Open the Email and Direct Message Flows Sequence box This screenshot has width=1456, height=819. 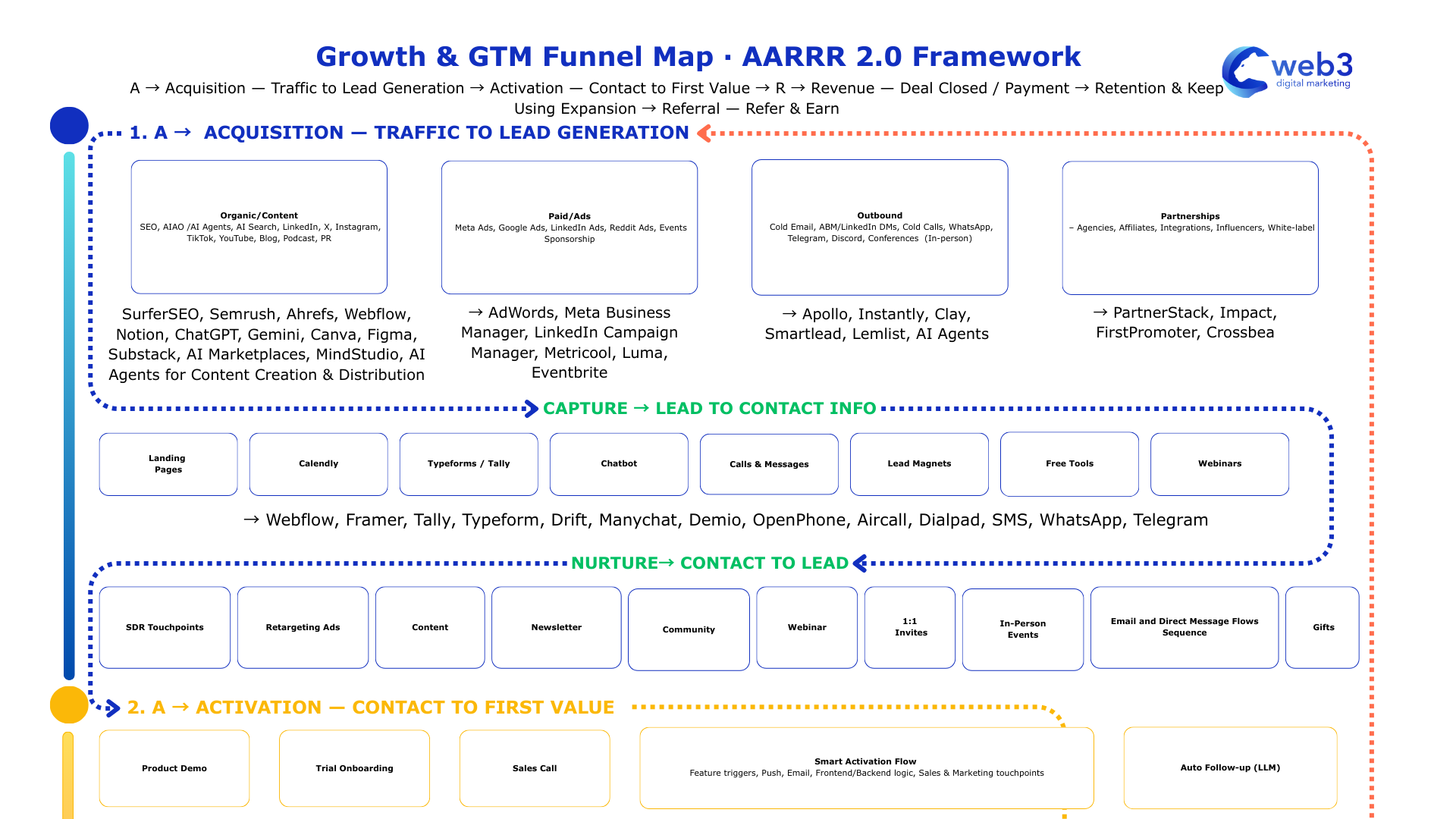tap(1185, 627)
